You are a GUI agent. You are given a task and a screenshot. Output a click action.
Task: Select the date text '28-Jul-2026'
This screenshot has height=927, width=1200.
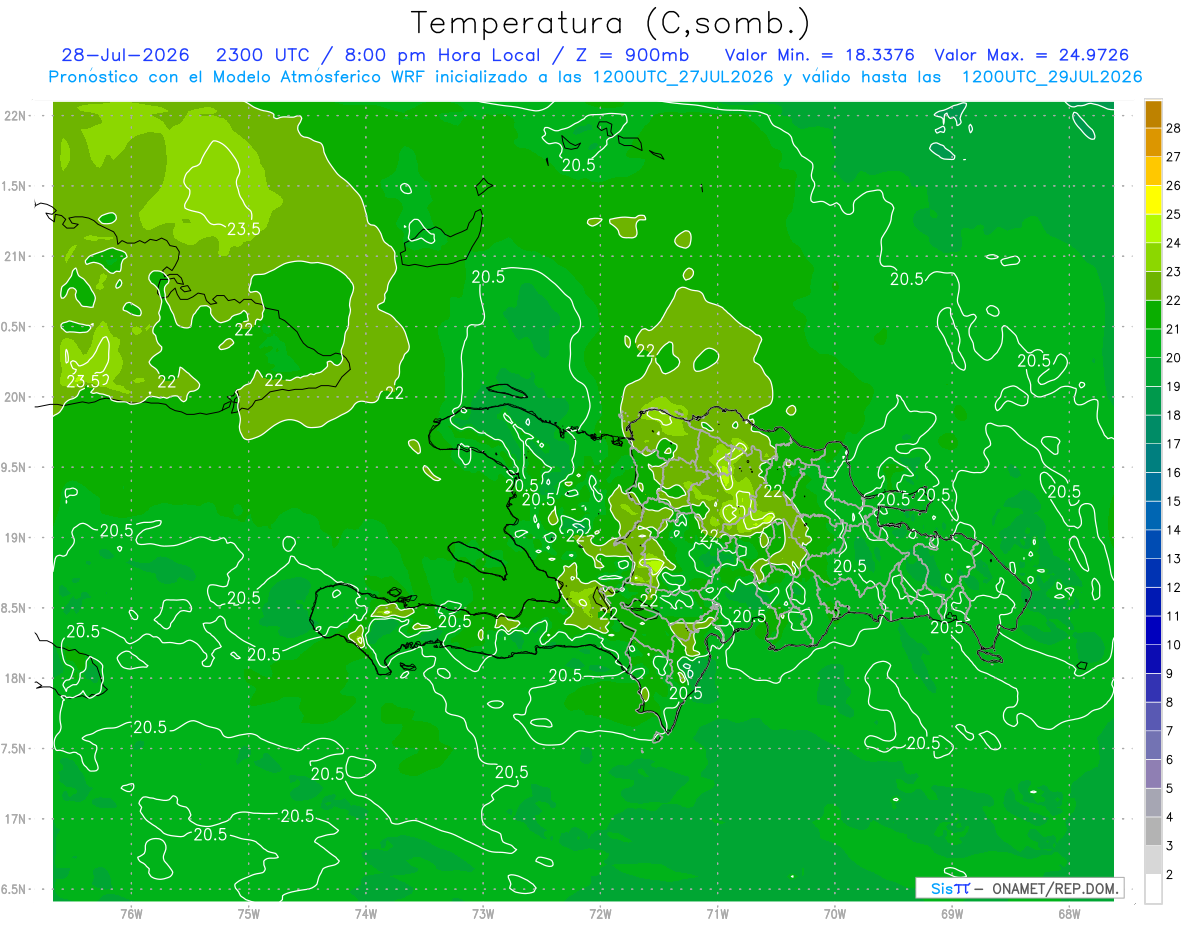(x=128, y=55)
